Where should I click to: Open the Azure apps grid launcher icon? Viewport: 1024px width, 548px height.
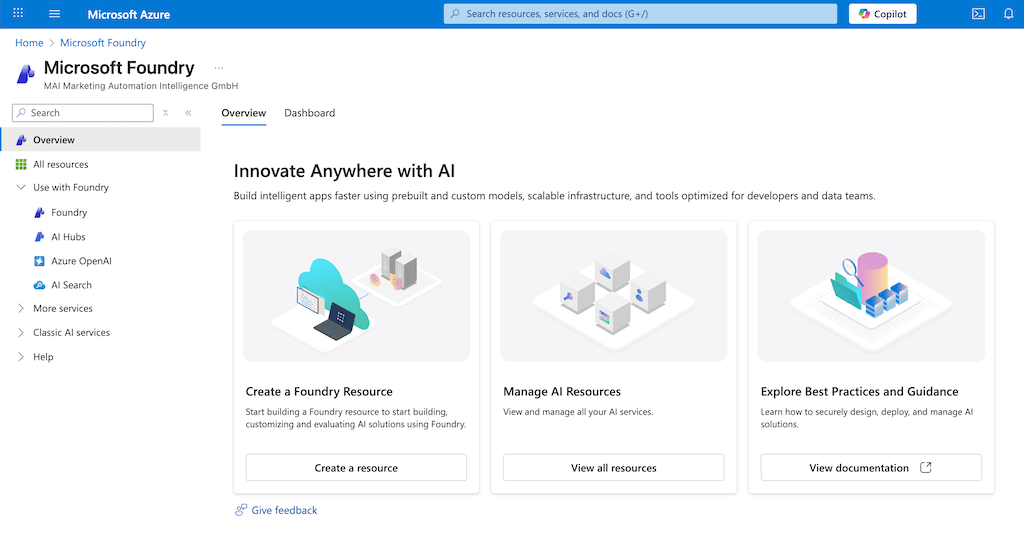(x=18, y=14)
